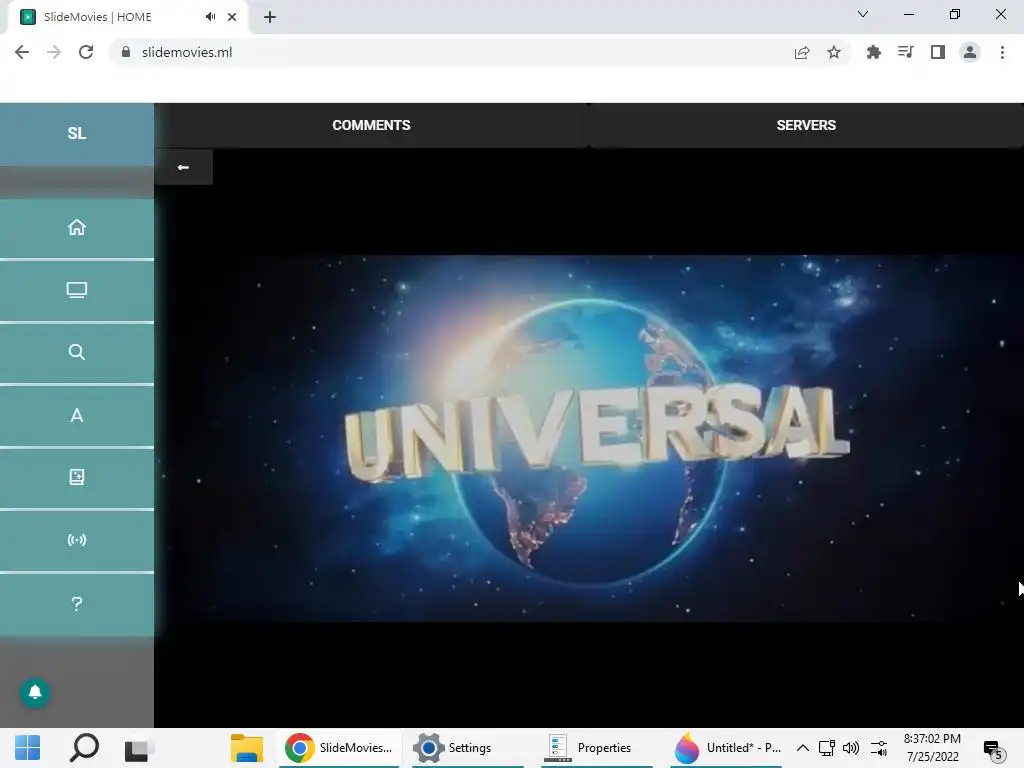This screenshot has height=768, width=1024.
Task: Click the search magnifier in sidebar
Action: (x=76, y=353)
